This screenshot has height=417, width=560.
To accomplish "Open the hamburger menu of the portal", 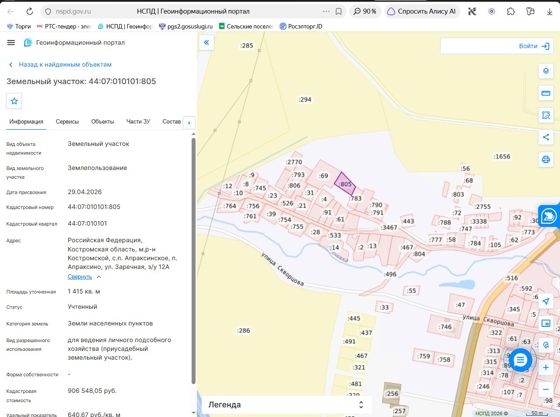I will coord(11,42).
